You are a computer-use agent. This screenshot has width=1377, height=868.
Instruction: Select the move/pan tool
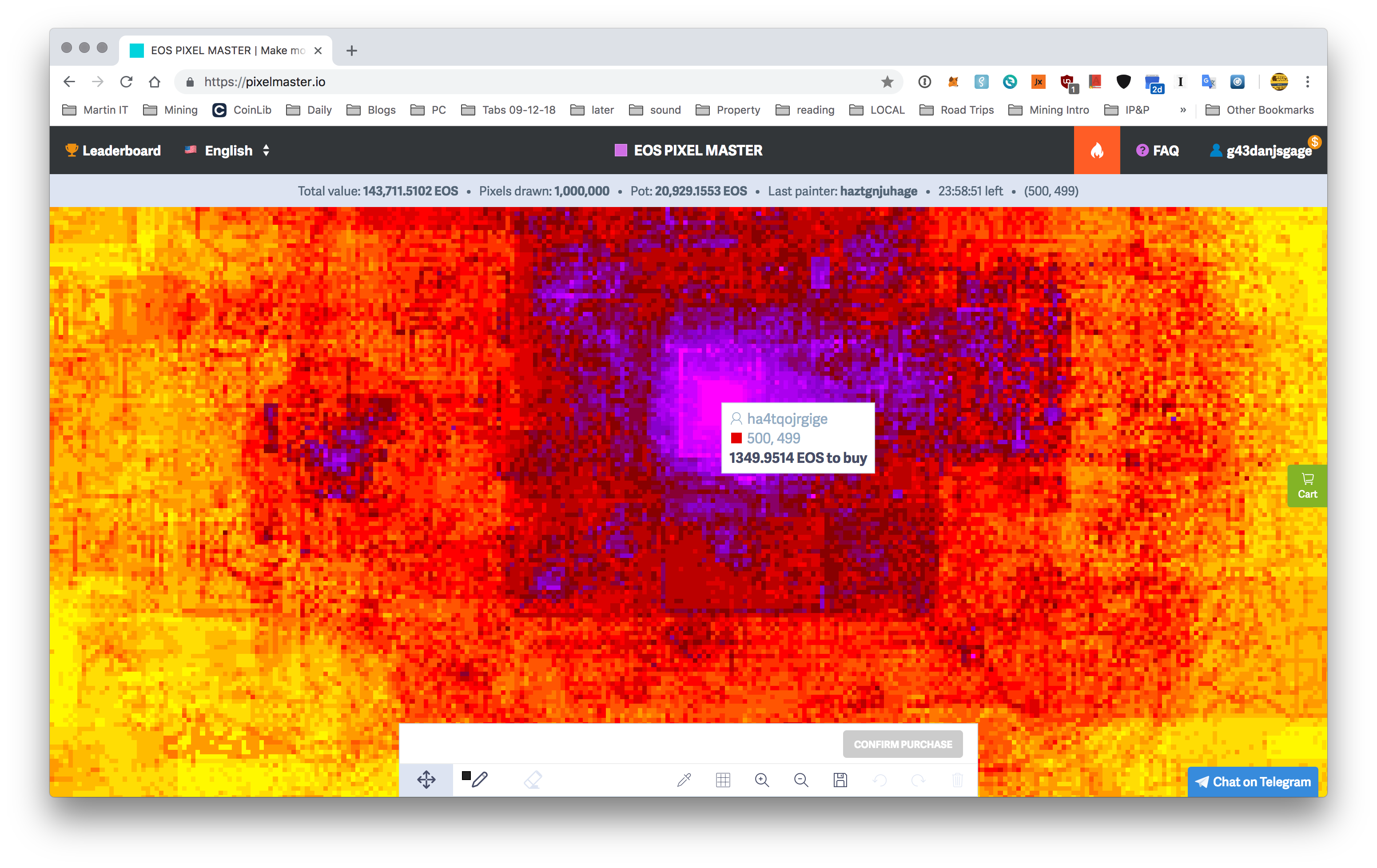pos(426,780)
